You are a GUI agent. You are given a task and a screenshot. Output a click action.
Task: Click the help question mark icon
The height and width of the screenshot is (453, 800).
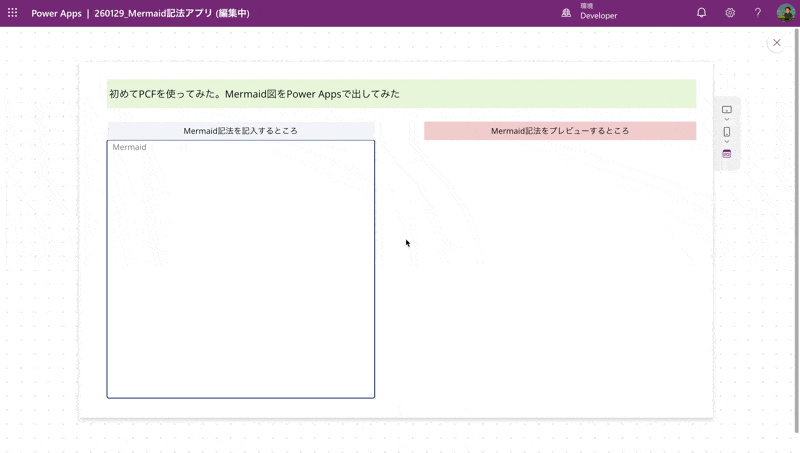tap(758, 13)
